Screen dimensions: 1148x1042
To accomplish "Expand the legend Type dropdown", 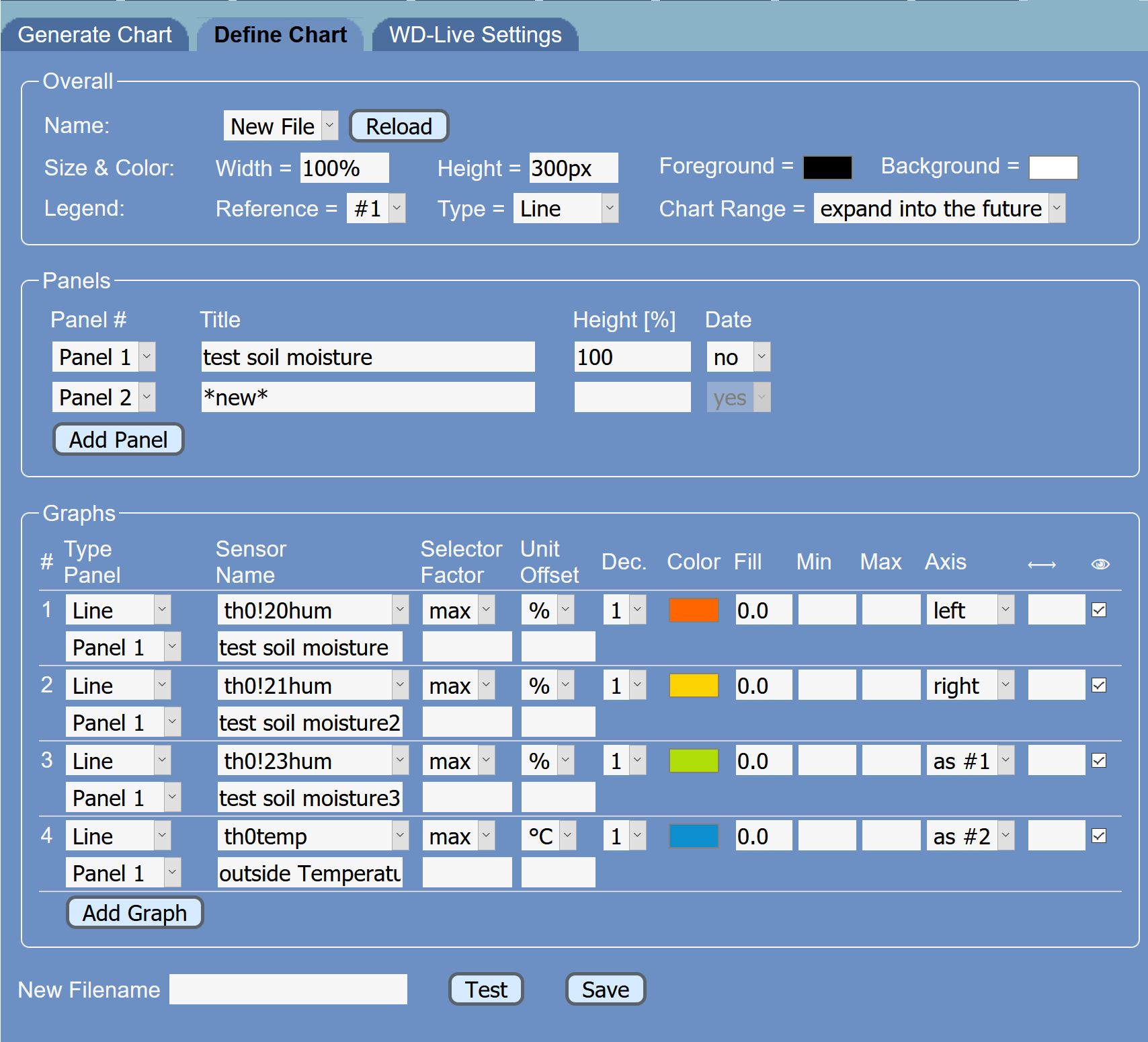I will (x=565, y=209).
